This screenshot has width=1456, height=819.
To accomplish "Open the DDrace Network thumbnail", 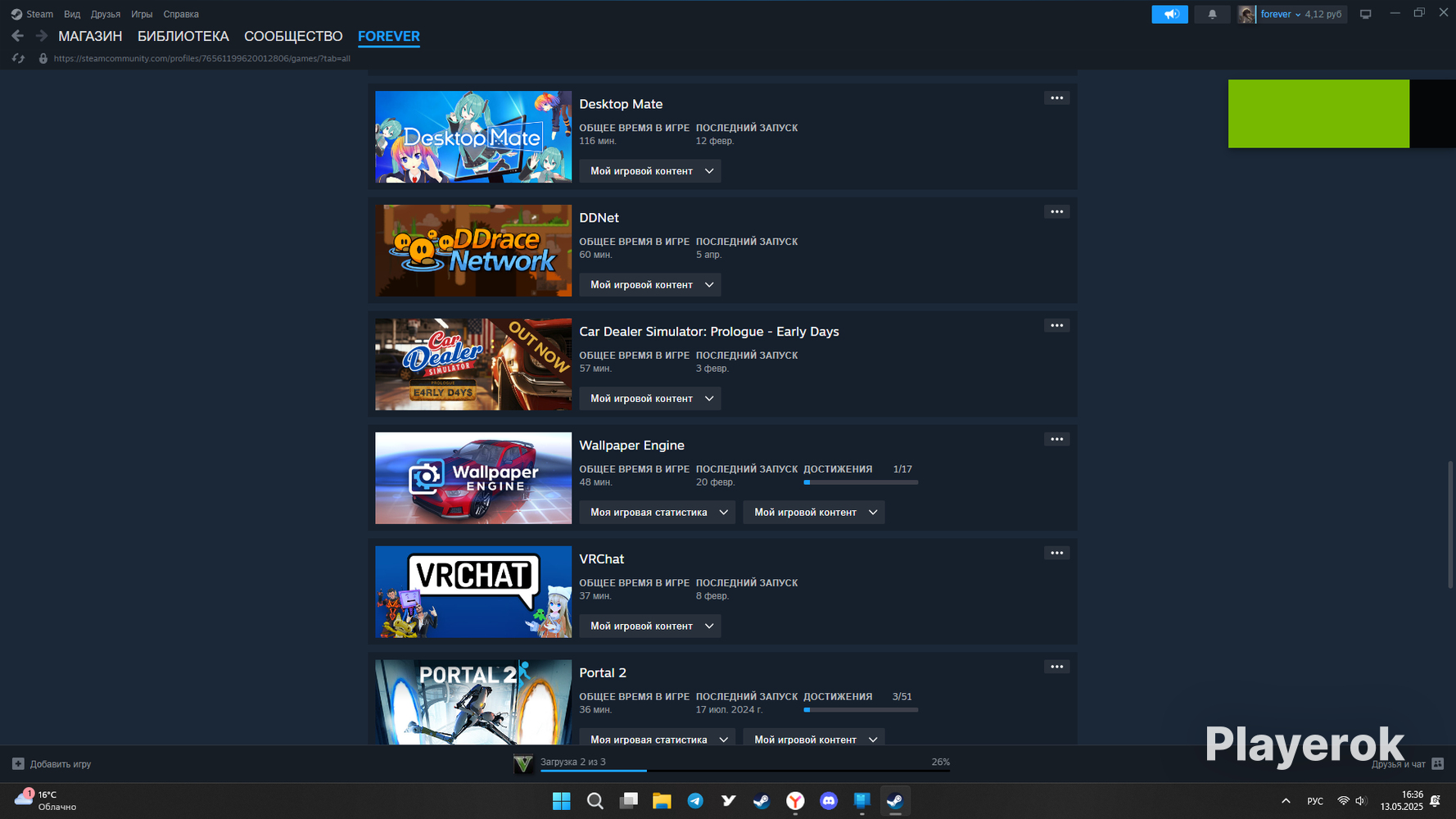I will point(473,251).
